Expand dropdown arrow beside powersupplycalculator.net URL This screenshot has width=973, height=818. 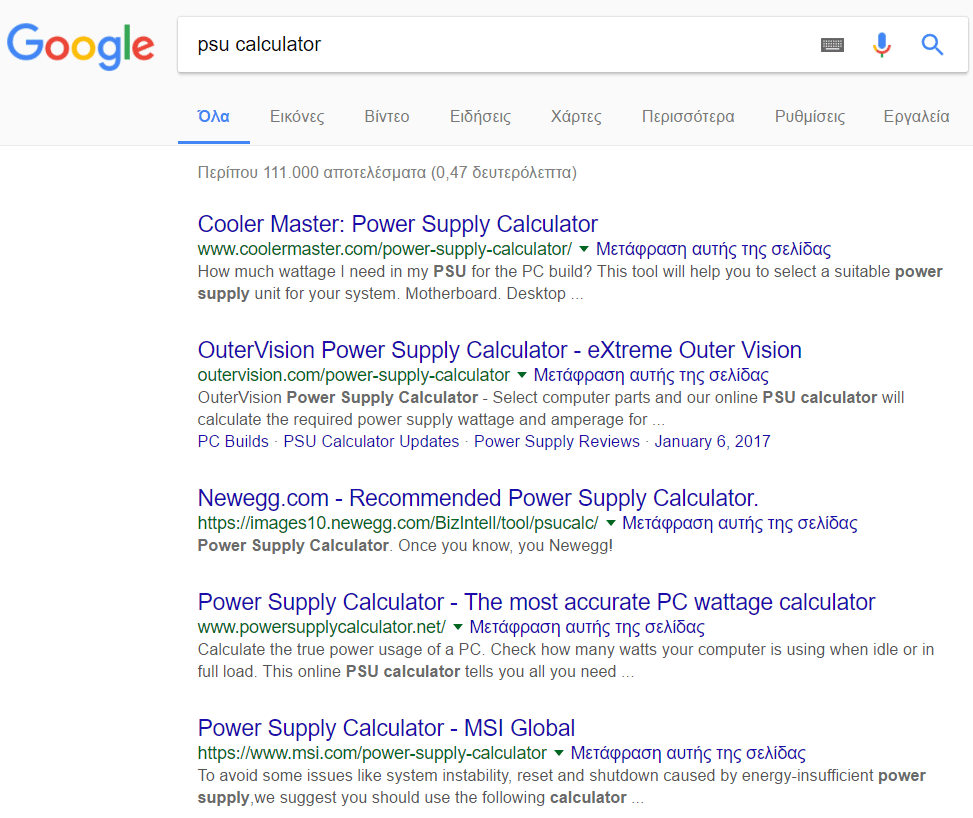tap(457, 627)
